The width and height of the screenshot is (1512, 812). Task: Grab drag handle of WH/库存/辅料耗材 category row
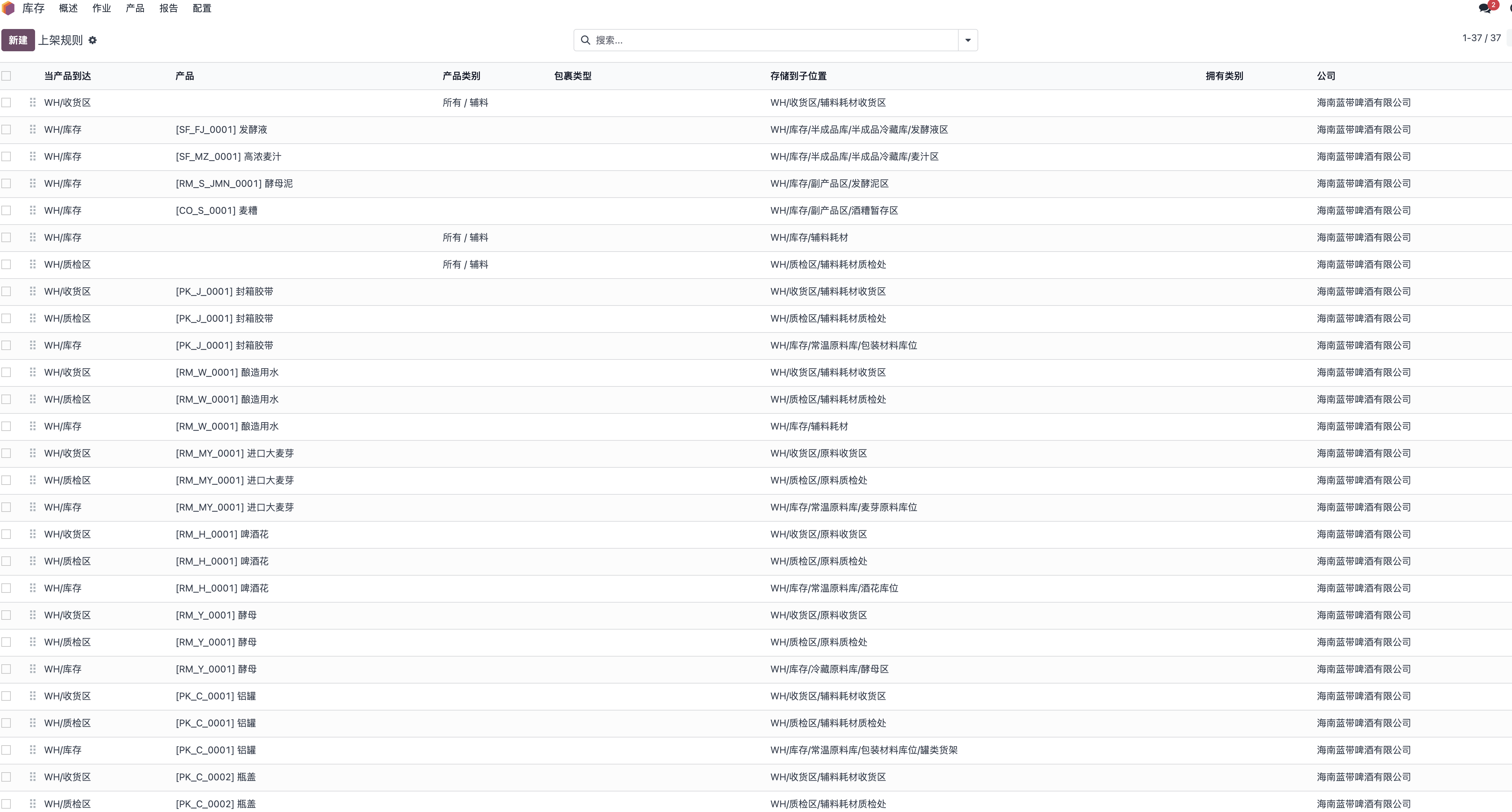coord(33,237)
